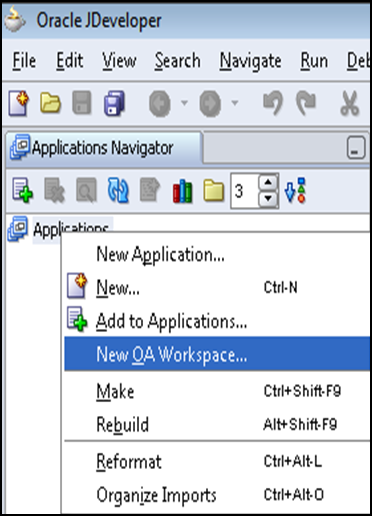Select New OA Workspace... menu entry
Image resolution: width=372 pixels, height=516 pixels.
[217, 354]
